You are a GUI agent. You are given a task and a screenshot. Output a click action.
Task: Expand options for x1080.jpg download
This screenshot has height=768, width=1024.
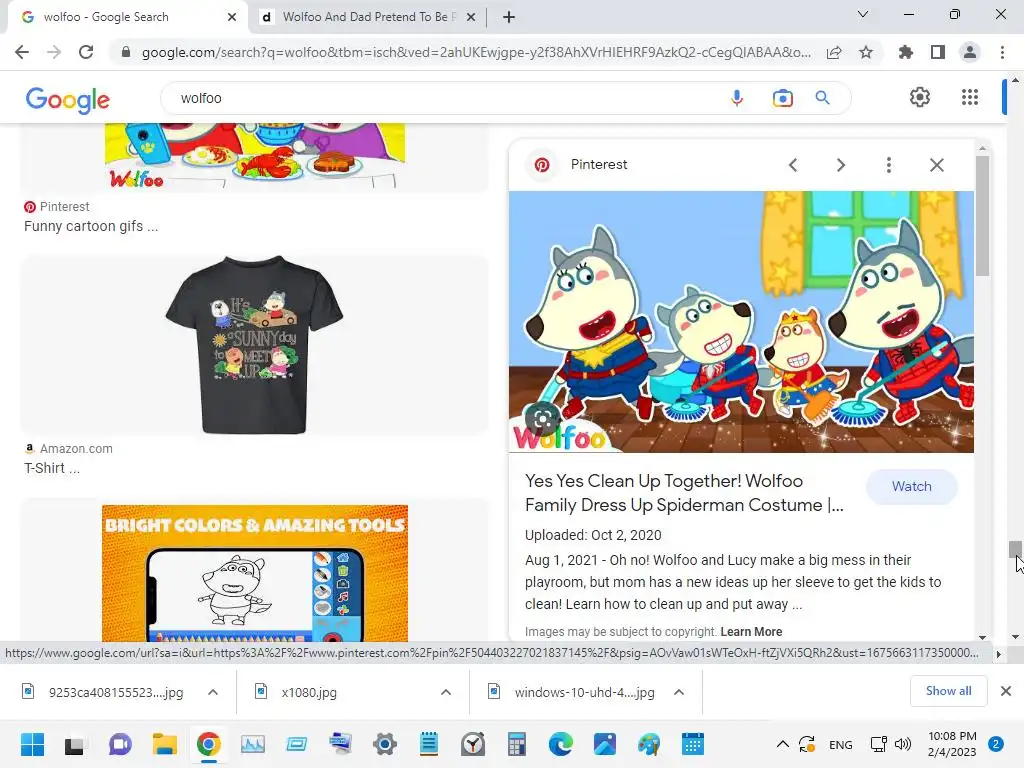point(446,692)
